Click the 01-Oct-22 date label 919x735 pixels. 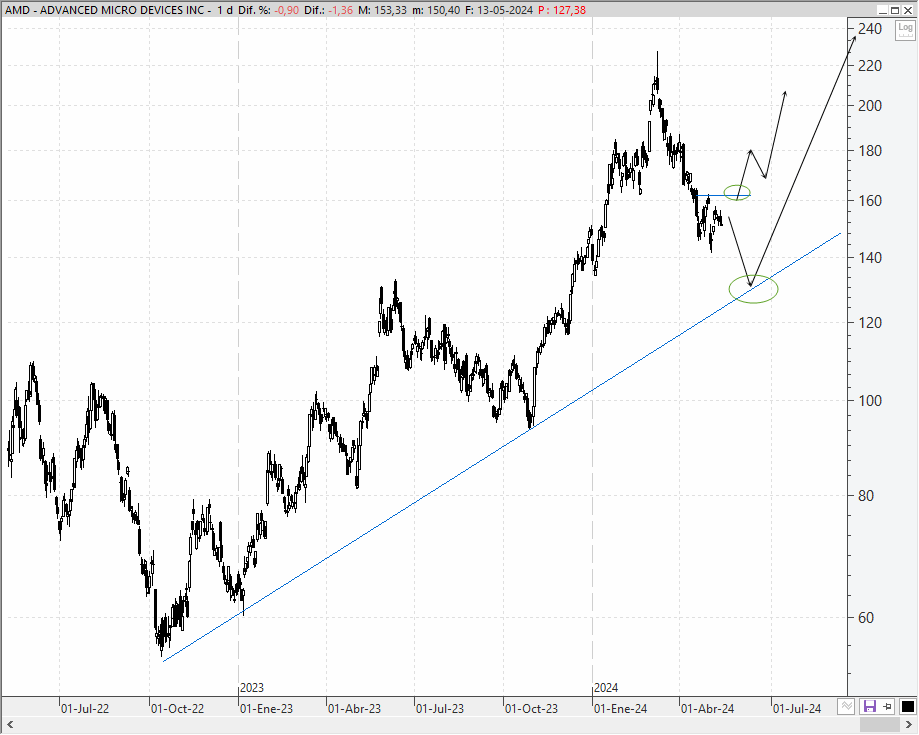point(177,709)
